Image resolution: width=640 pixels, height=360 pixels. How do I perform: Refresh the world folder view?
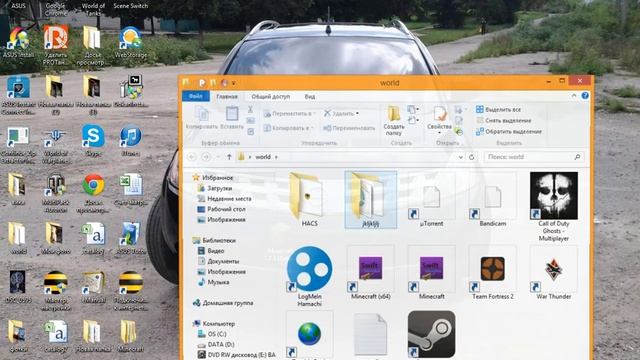(471, 157)
